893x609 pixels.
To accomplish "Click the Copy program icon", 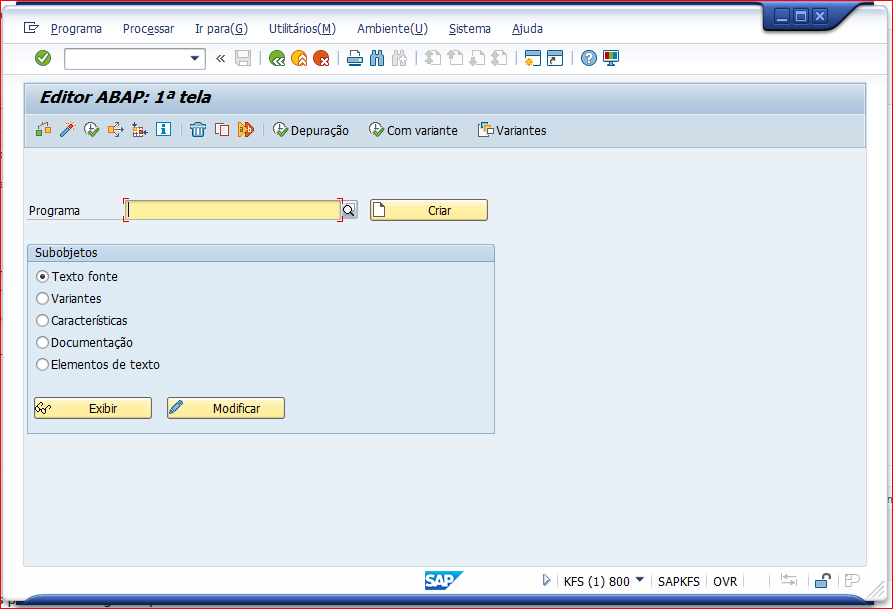I will [x=222, y=130].
